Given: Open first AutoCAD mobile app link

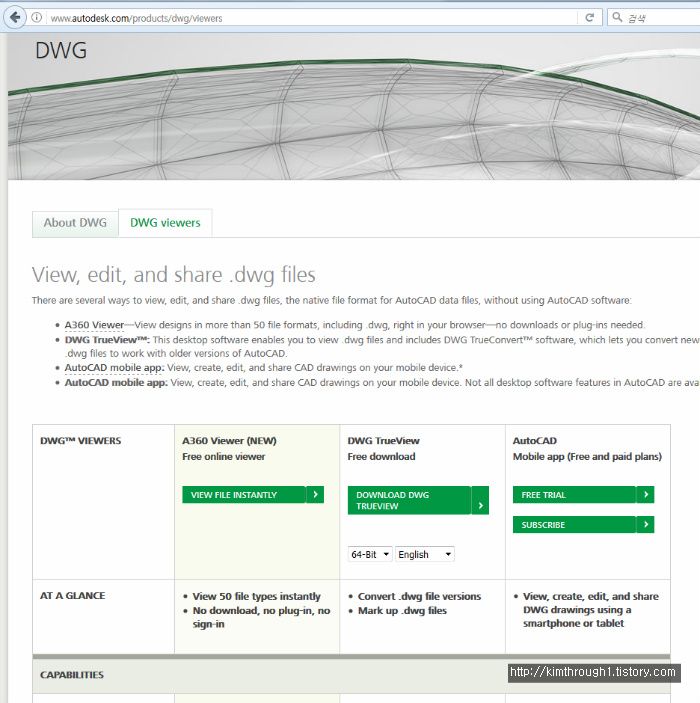Looking at the screenshot, I should [114, 368].
